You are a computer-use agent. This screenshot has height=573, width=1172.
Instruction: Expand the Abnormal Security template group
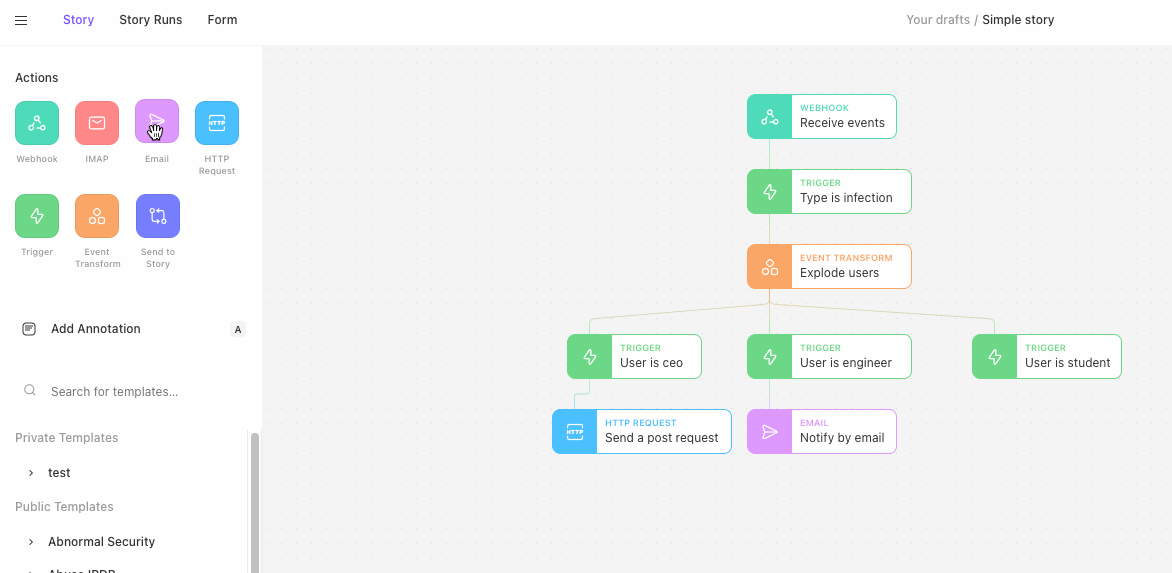[31, 542]
